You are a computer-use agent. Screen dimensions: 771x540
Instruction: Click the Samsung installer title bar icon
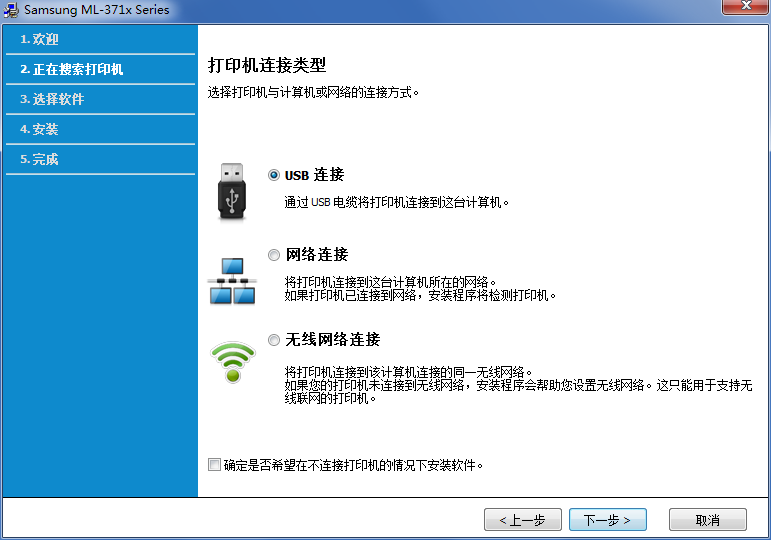click(11, 10)
